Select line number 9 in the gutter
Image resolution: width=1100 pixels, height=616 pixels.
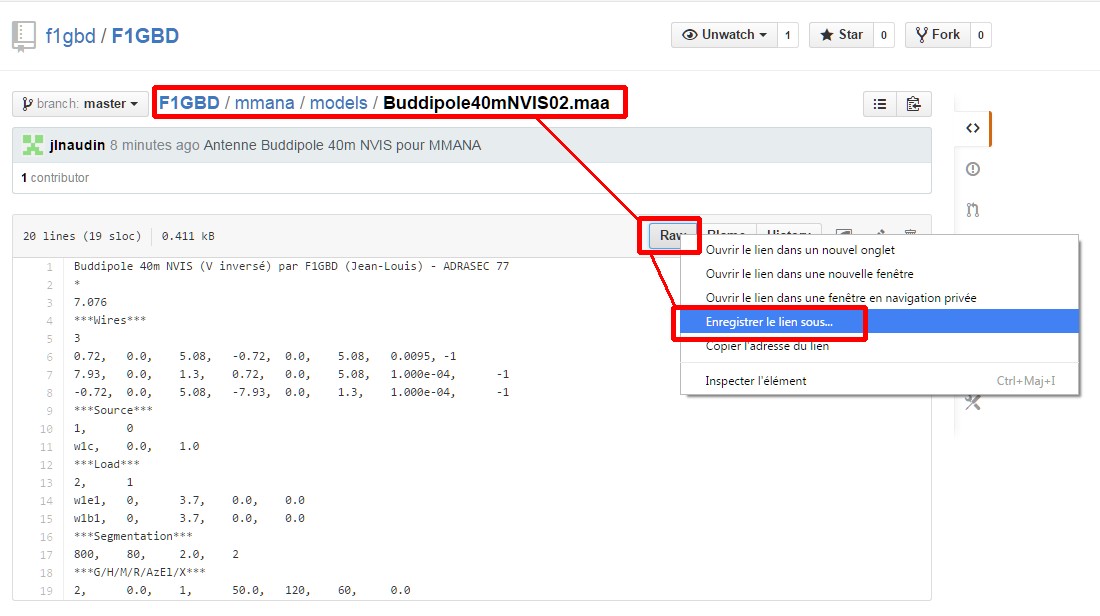pyautogui.click(x=49, y=410)
